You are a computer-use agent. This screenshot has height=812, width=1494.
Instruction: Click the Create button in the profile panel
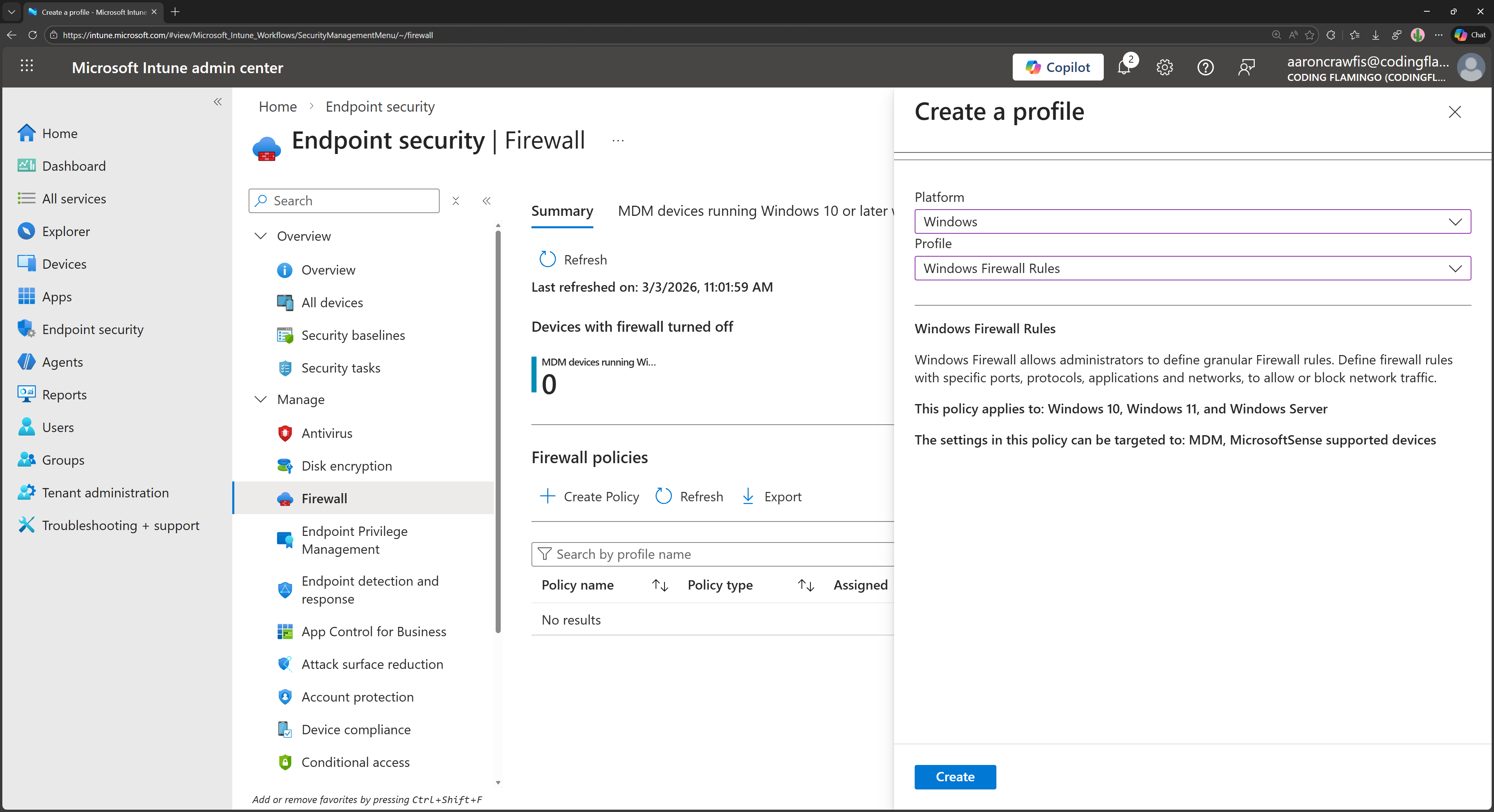point(955,777)
